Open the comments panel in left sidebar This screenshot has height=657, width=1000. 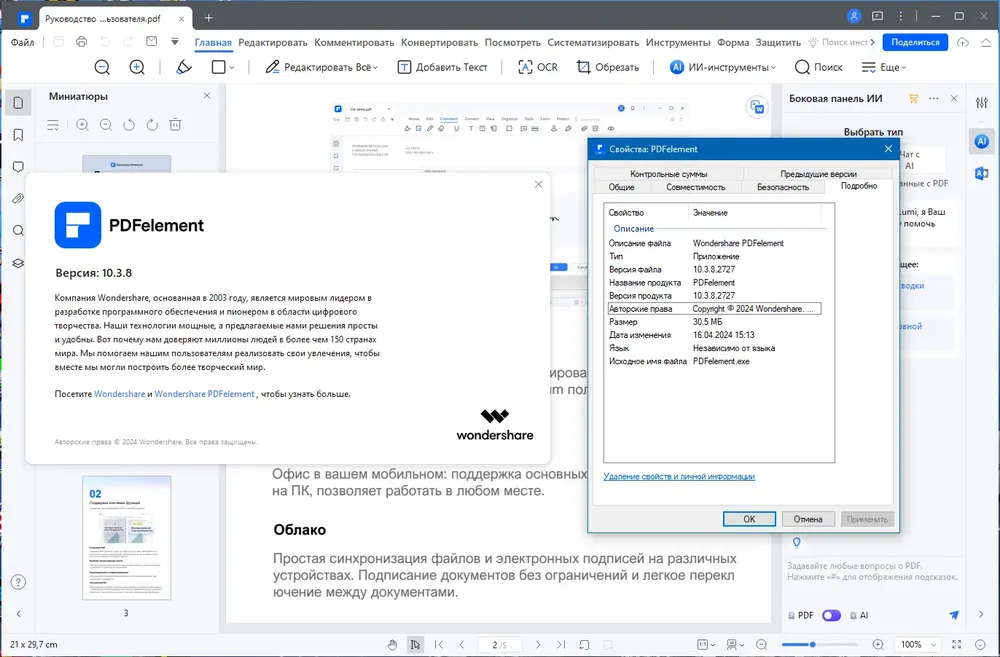[x=18, y=167]
